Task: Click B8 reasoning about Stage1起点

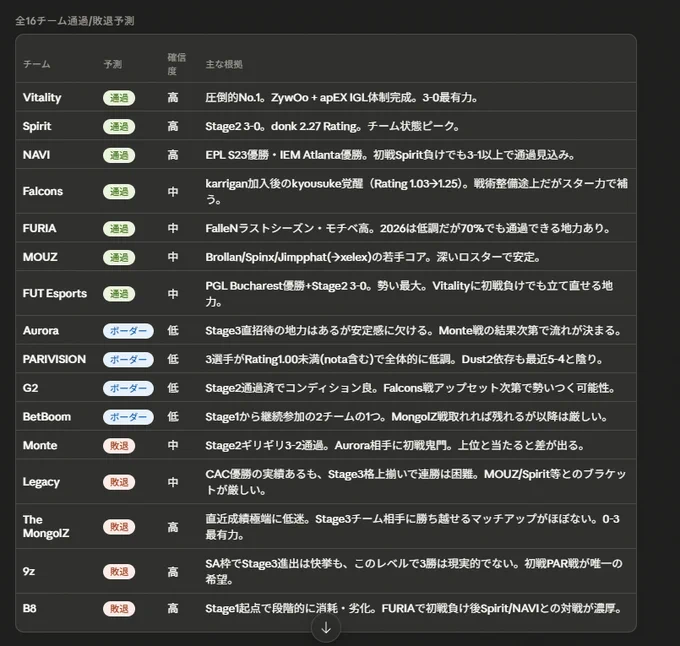Action: pyautogui.click(x=413, y=609)
